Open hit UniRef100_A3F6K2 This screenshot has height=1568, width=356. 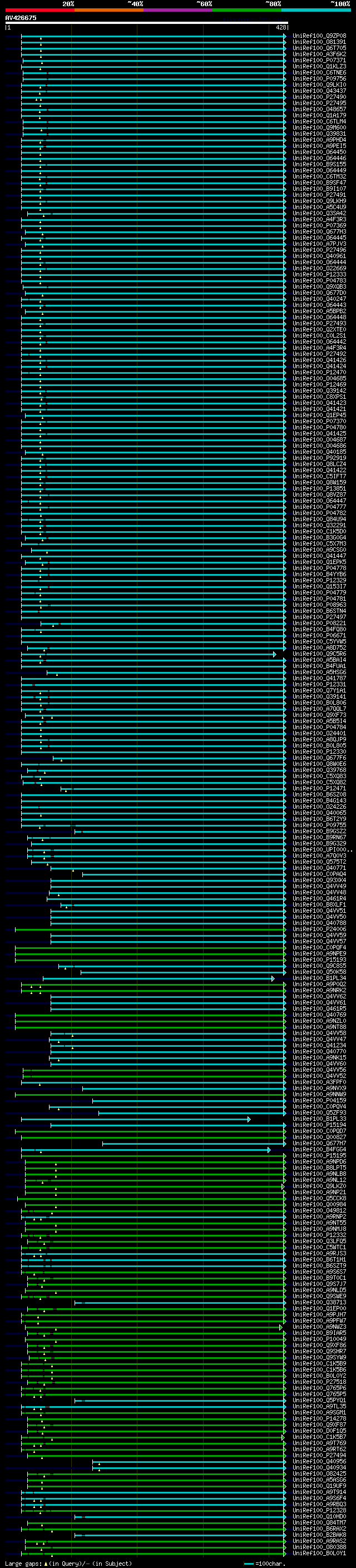tap(319, 54)
